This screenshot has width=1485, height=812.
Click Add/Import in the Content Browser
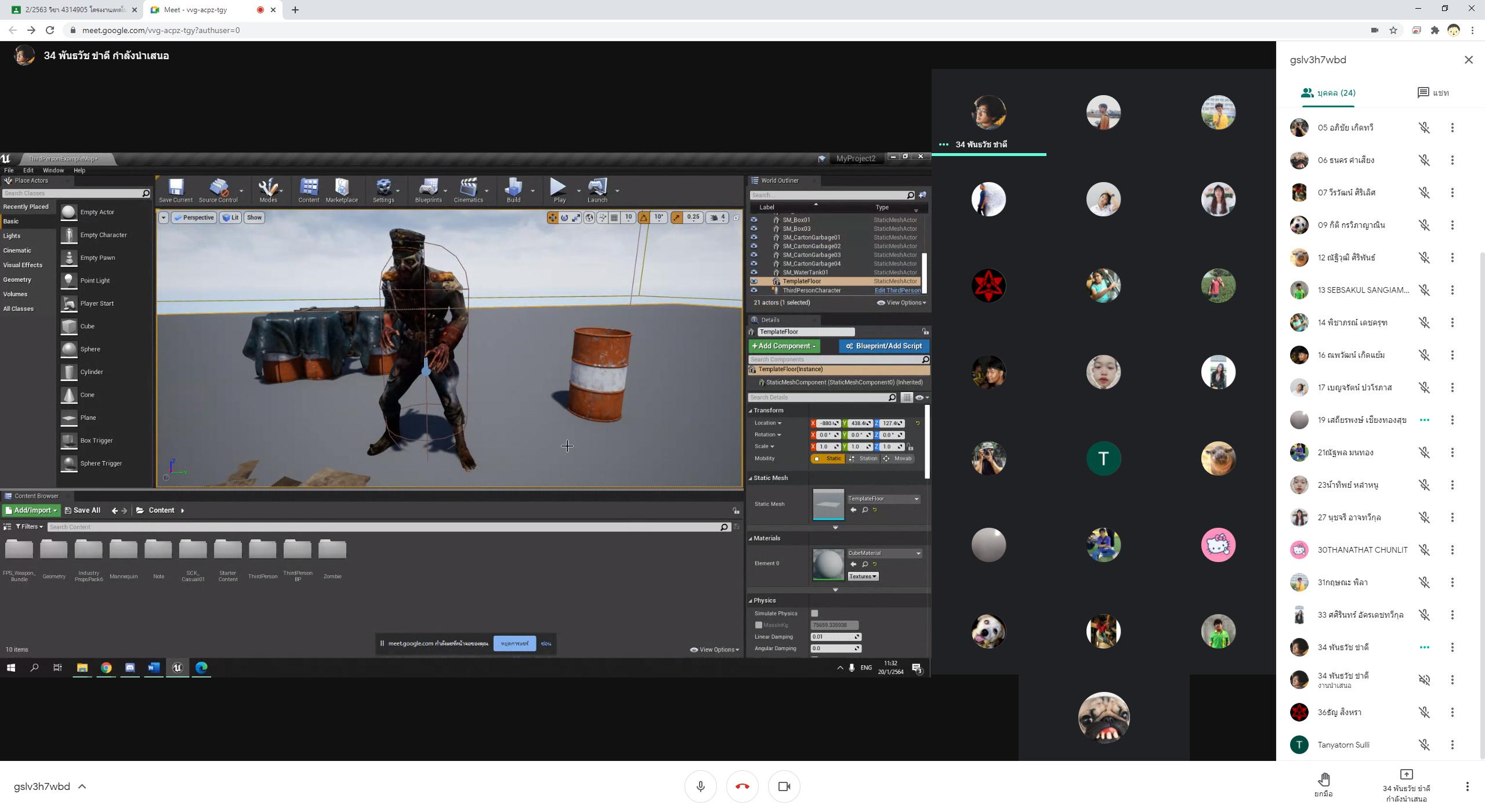[31, 510]
